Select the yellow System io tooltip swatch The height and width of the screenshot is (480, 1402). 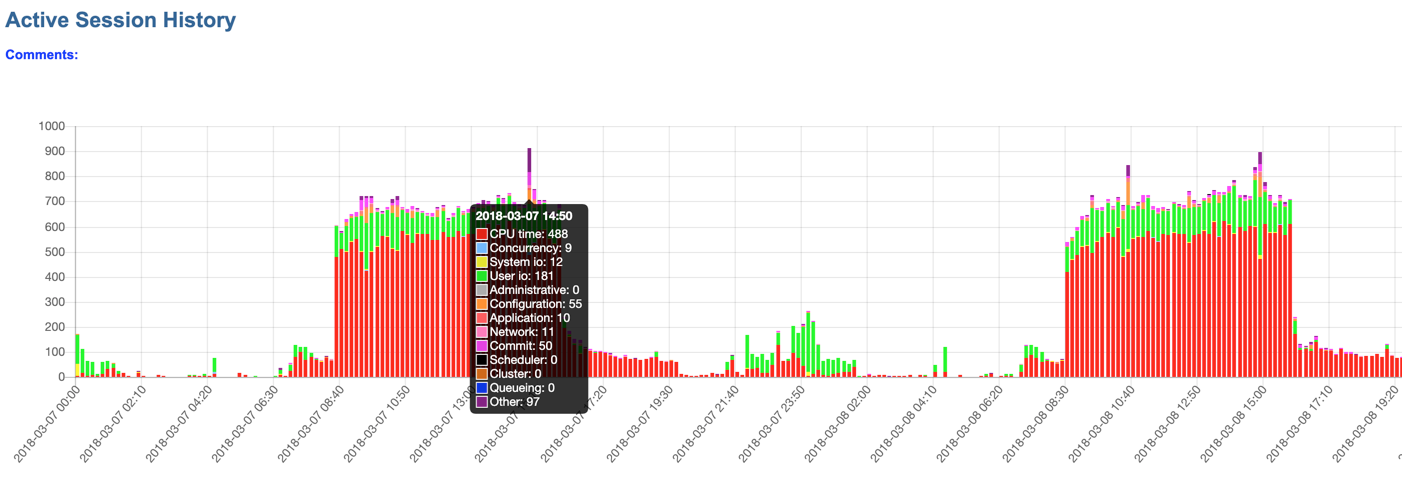[482, 262]
